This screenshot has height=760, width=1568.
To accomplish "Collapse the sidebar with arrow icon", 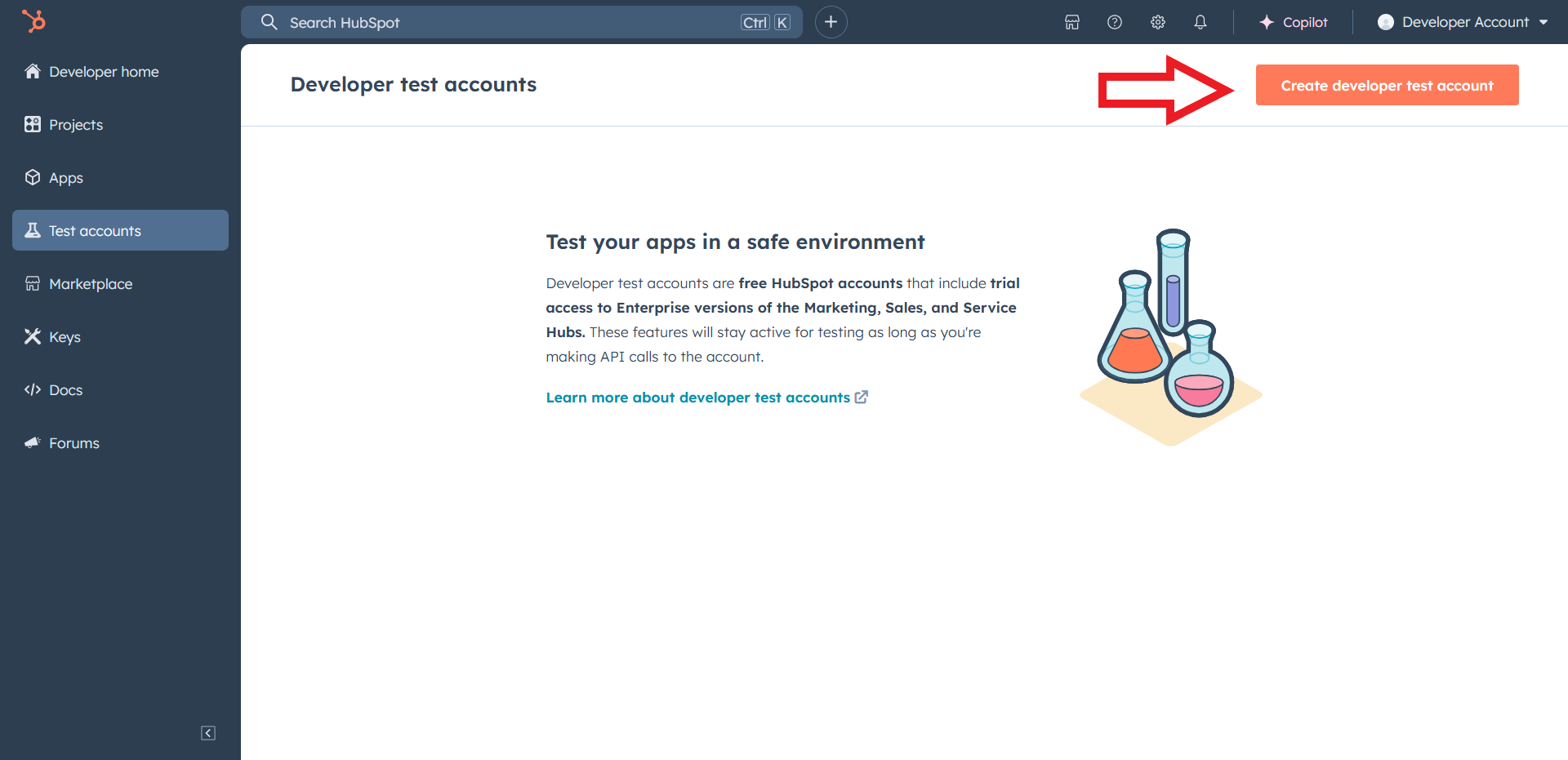I will [208, 733].
